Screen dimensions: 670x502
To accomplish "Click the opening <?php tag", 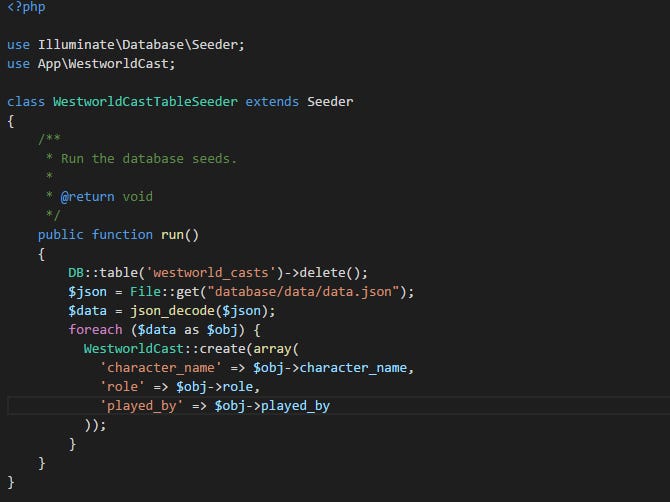I will (26, 7).
